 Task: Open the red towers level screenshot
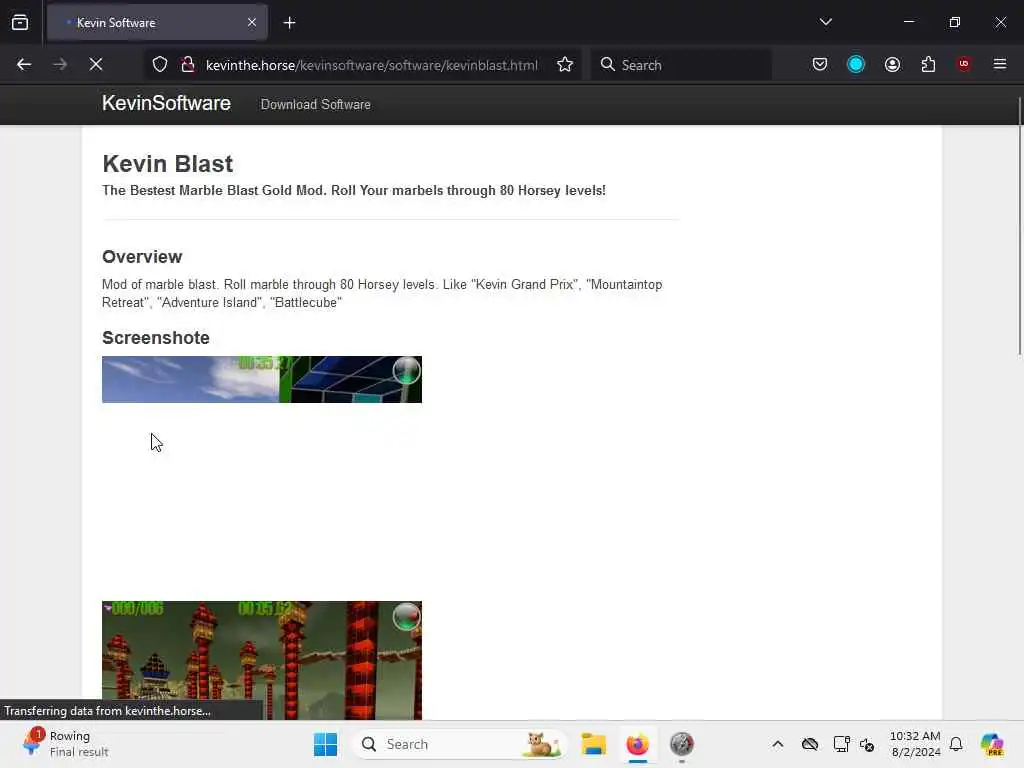(x=262, y=660)
